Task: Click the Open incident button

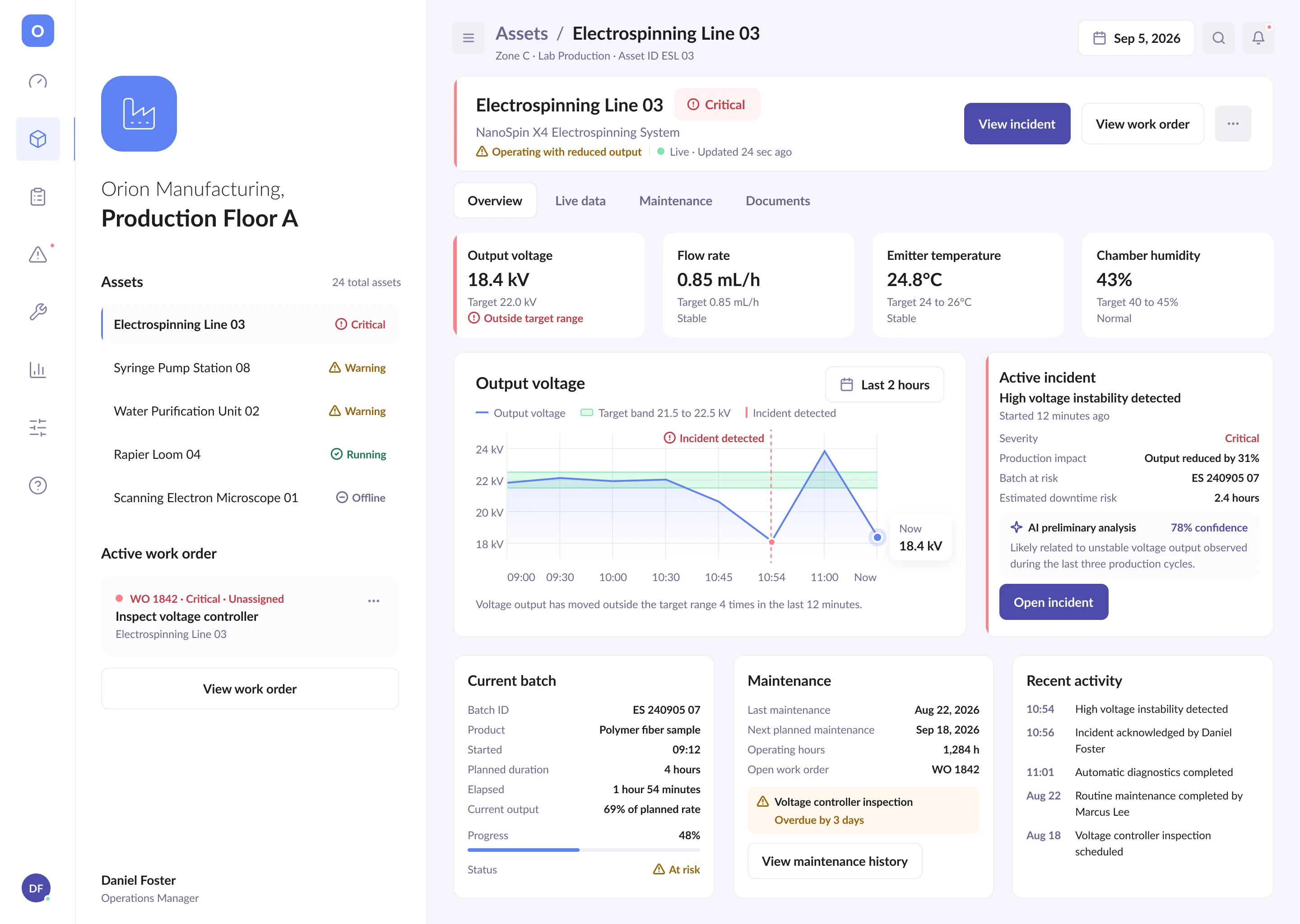Action: [x=1054, y=602]
